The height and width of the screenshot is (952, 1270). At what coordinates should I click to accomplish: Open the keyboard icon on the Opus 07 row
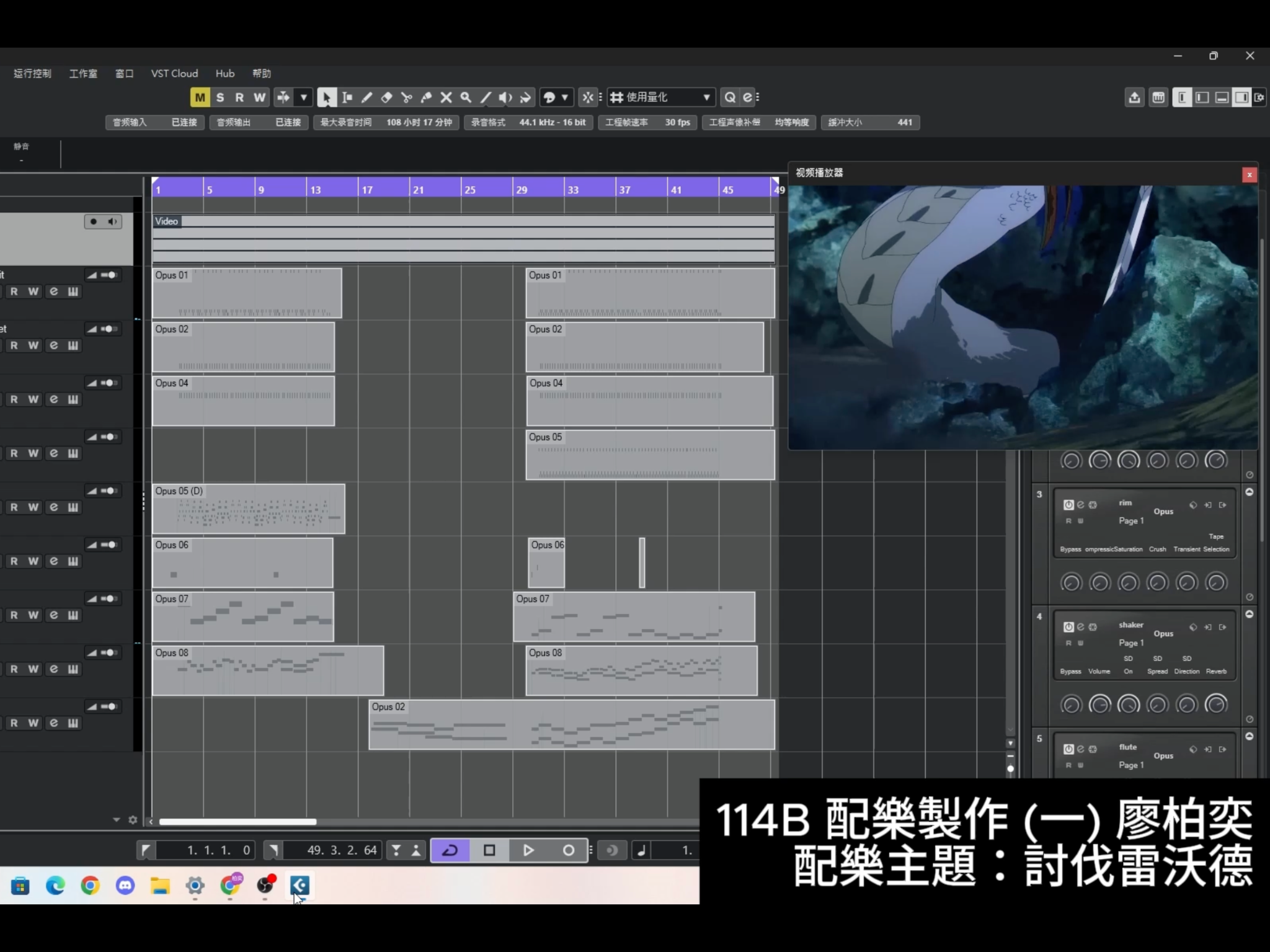(x=73, y=615)
